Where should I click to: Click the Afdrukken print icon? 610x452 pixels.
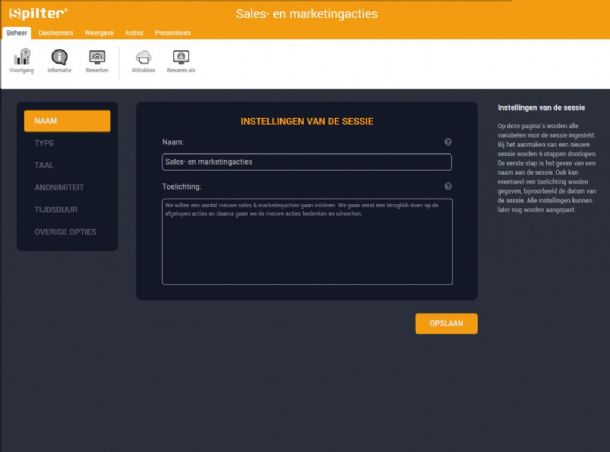(x=143, y=58)
